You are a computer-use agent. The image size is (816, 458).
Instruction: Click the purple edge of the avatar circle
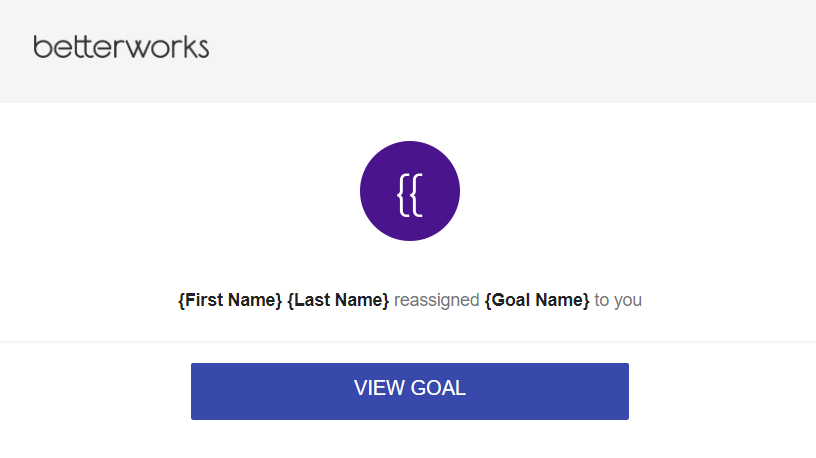tap(363, 191)
